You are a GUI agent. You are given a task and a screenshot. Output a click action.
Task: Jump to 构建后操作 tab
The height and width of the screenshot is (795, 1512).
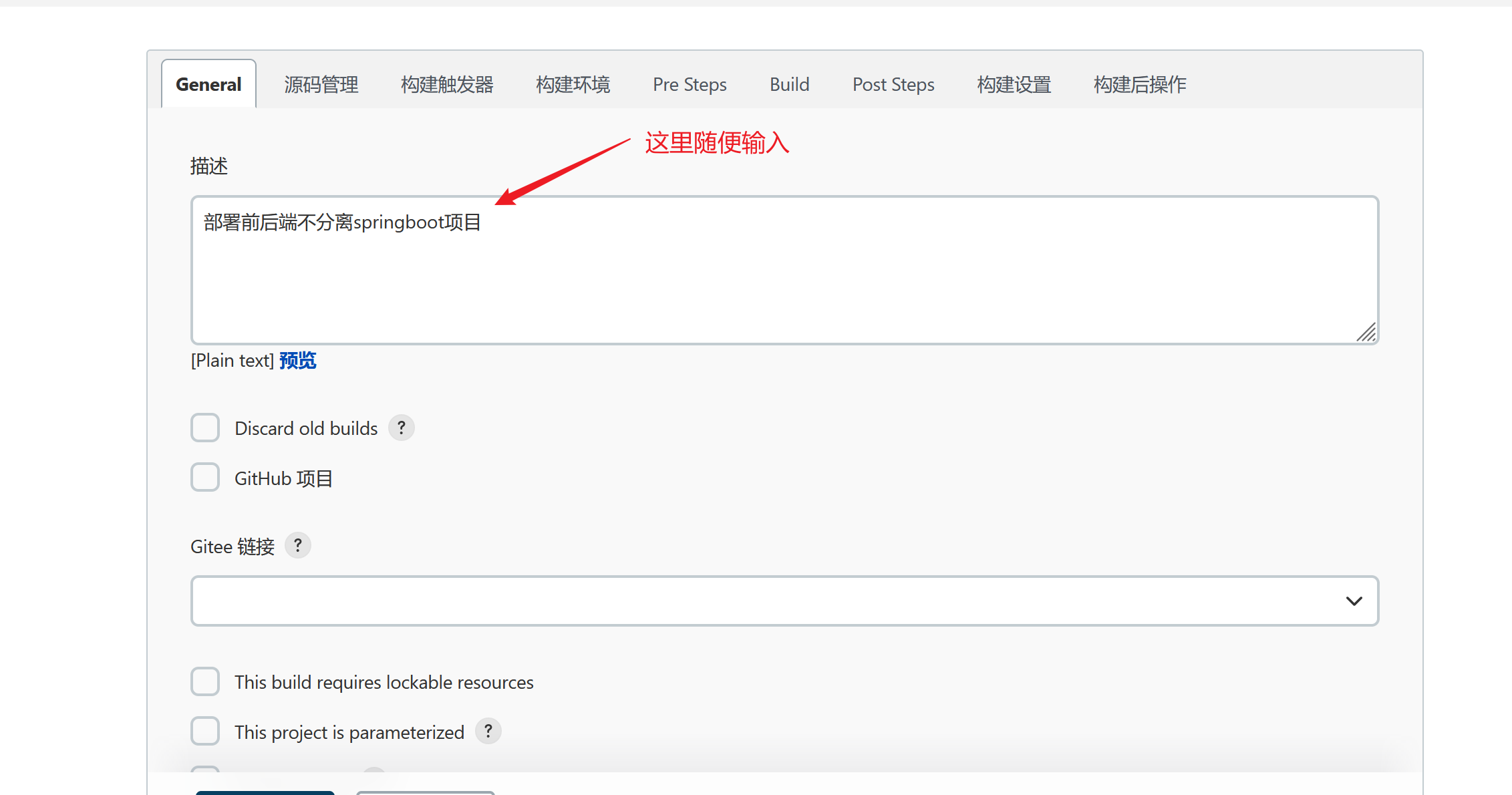pos(1140,85)
